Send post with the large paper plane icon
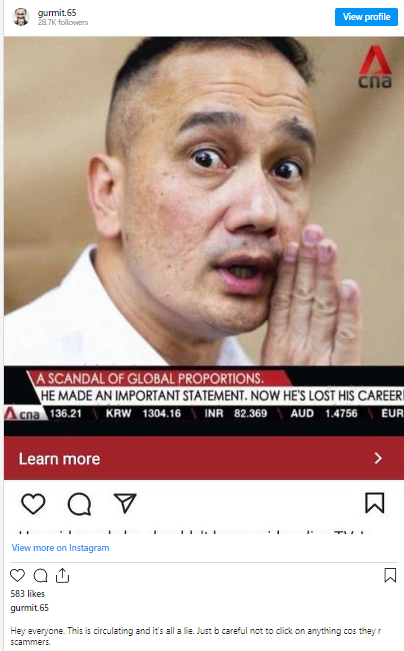This screenshot has height=651, width=404. 125,503
